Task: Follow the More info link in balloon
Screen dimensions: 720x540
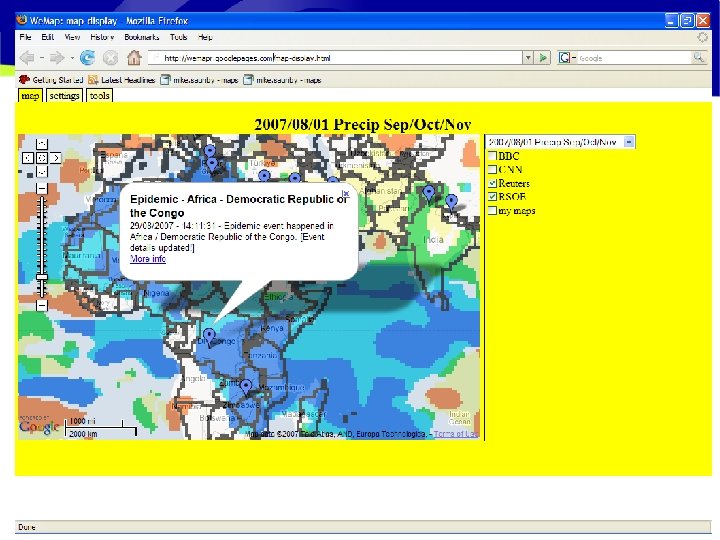Action: [148, 259]
